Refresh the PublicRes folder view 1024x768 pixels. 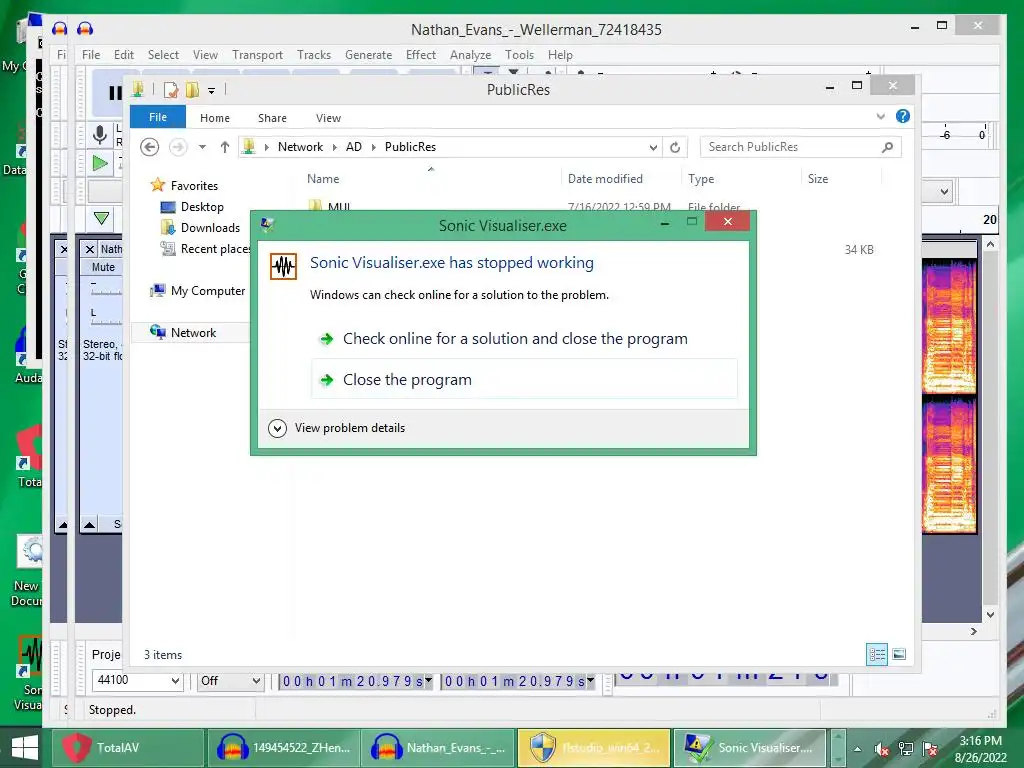click(675, 148)
